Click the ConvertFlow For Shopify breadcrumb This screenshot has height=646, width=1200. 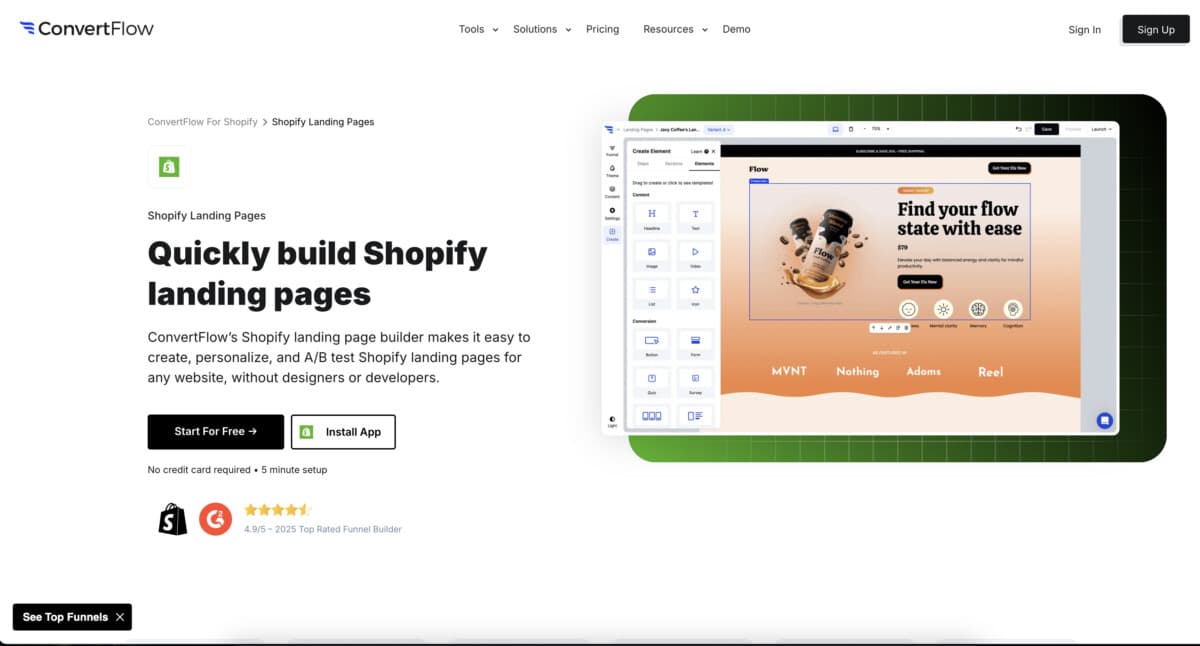coord(202,122)
